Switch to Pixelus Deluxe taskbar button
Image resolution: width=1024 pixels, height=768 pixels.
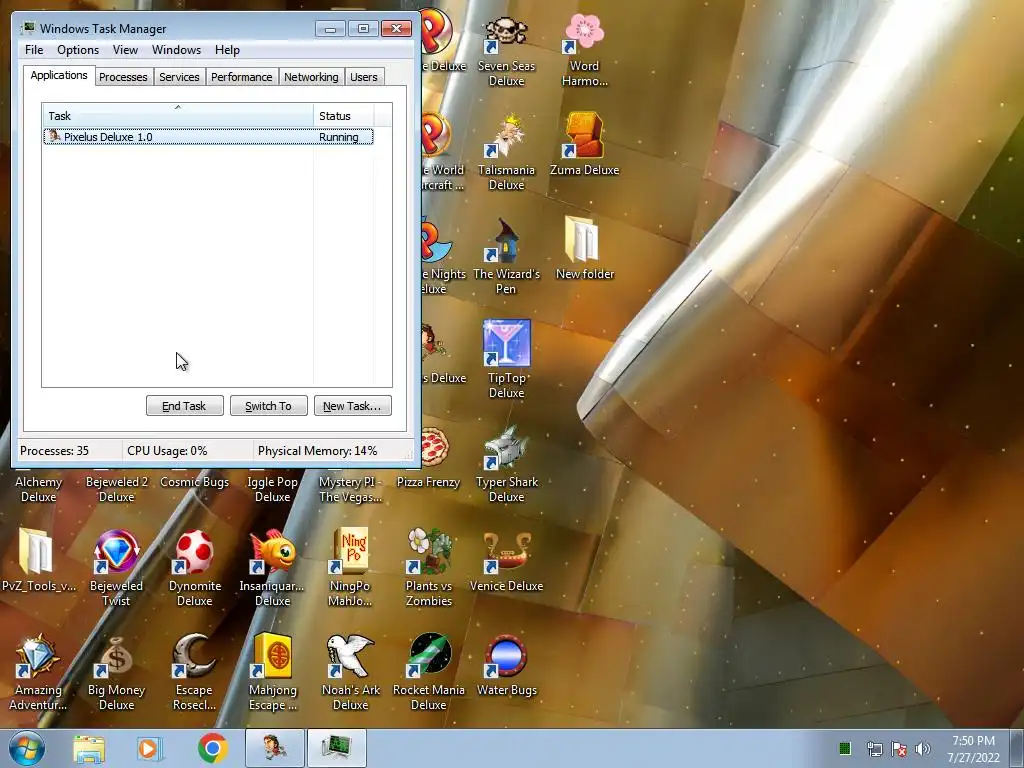(x=275, y=748)
